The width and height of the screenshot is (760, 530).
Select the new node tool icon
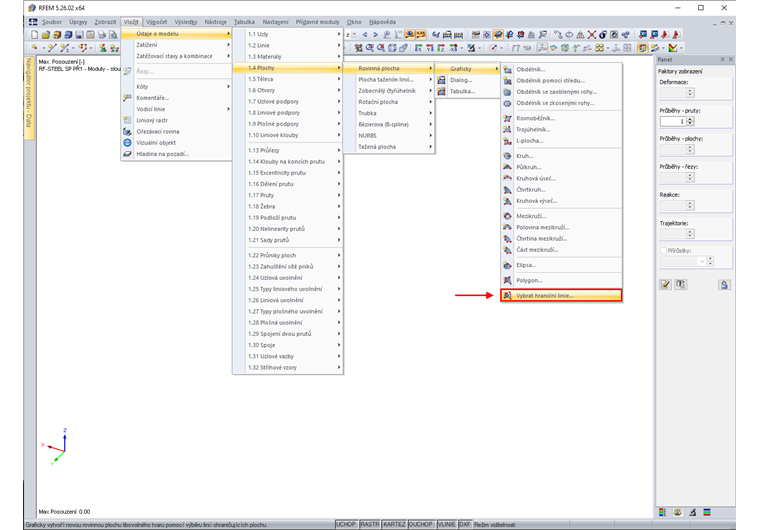click(x=34, y=48)
